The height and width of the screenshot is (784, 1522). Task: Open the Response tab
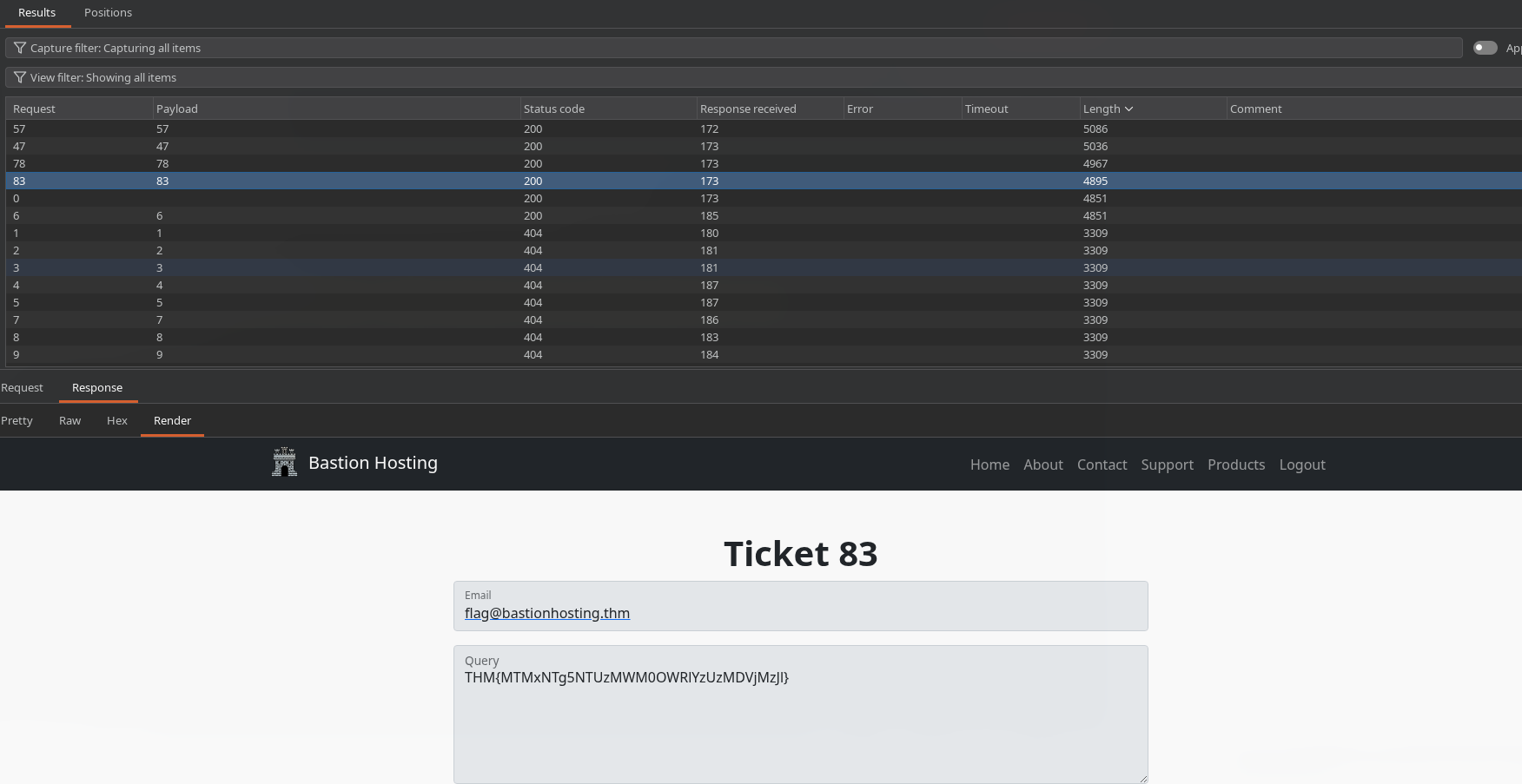pyautogui.click(x=97, y=387)
